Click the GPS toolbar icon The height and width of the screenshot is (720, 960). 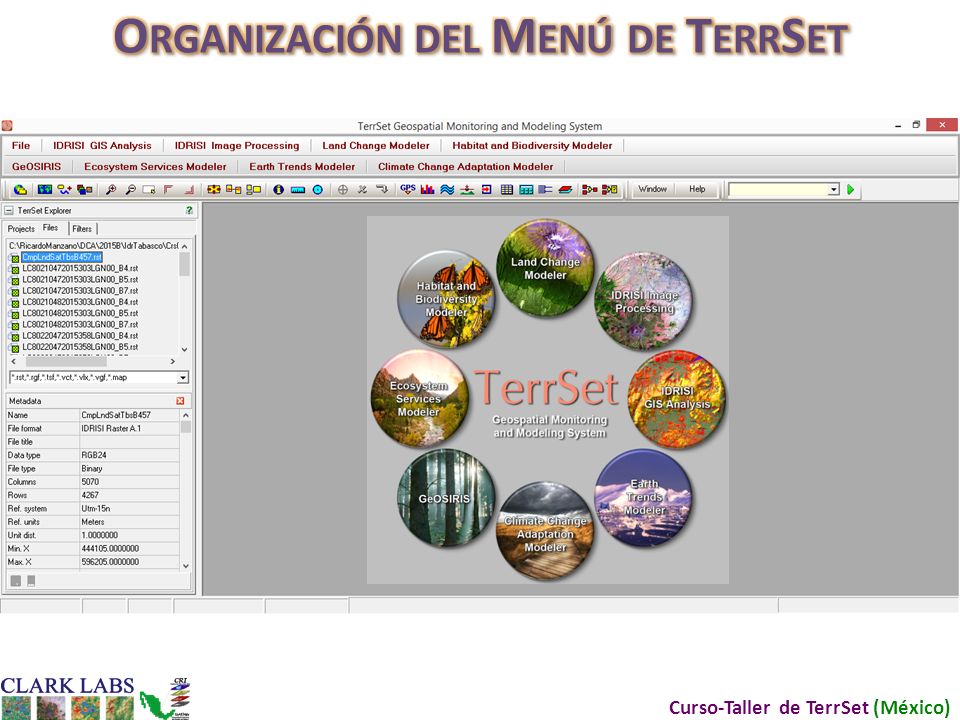click(x=408, y=189)
